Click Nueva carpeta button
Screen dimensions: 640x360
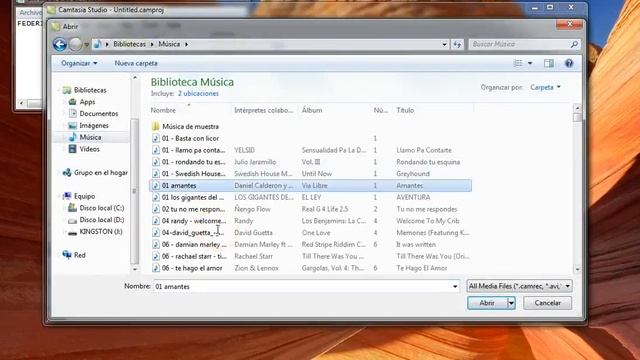(136, 63)
